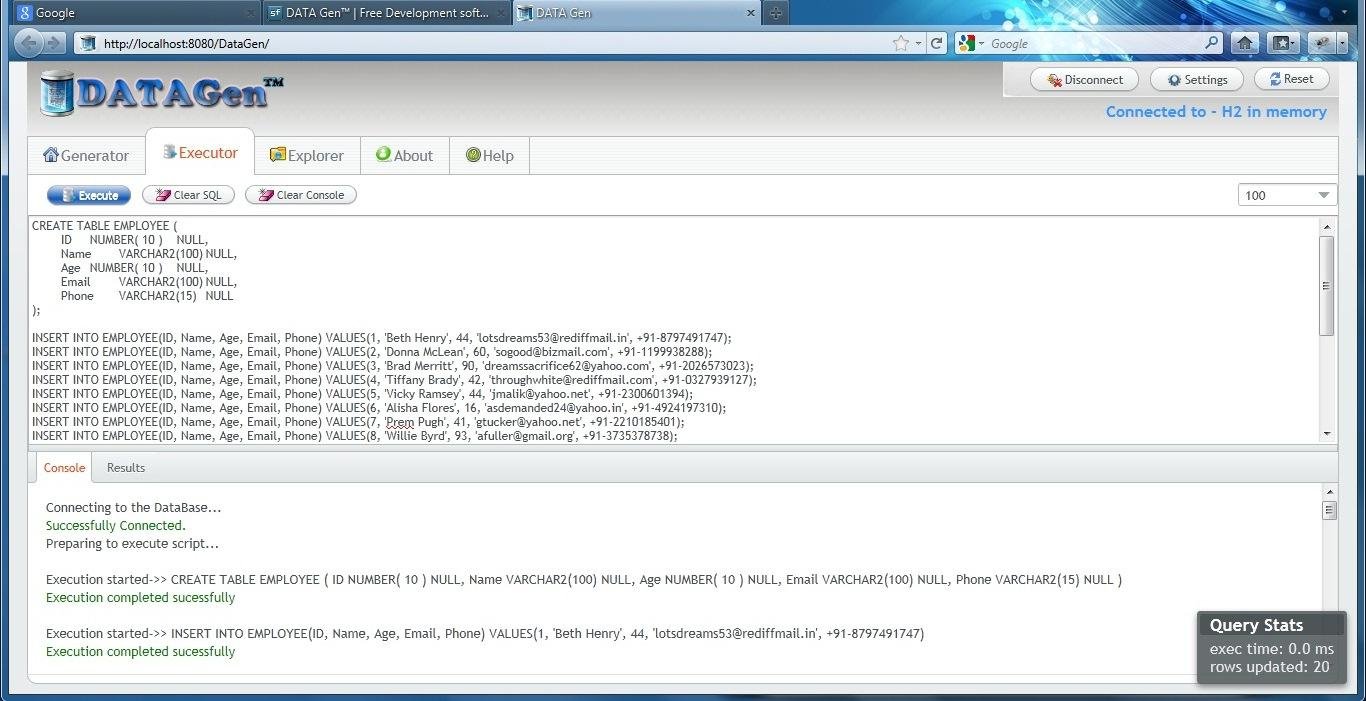Click the page reload icon beside address bar

click(937, 44)
